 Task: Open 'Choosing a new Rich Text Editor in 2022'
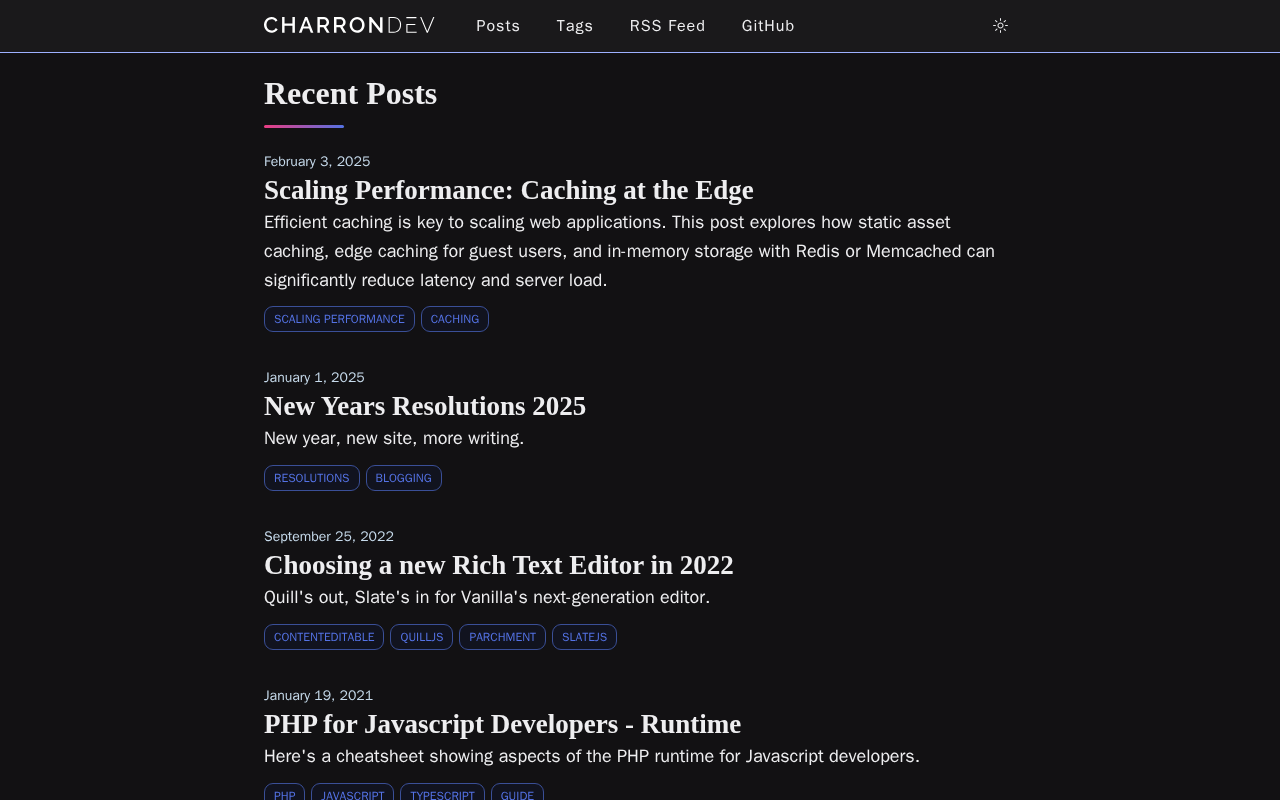[498, 565]
